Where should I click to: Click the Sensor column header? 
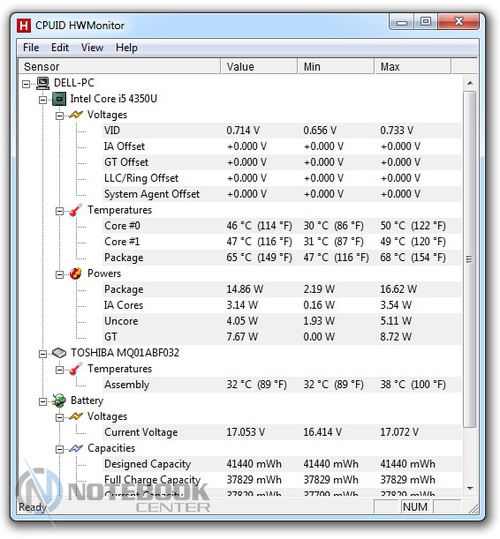point(120,66)
